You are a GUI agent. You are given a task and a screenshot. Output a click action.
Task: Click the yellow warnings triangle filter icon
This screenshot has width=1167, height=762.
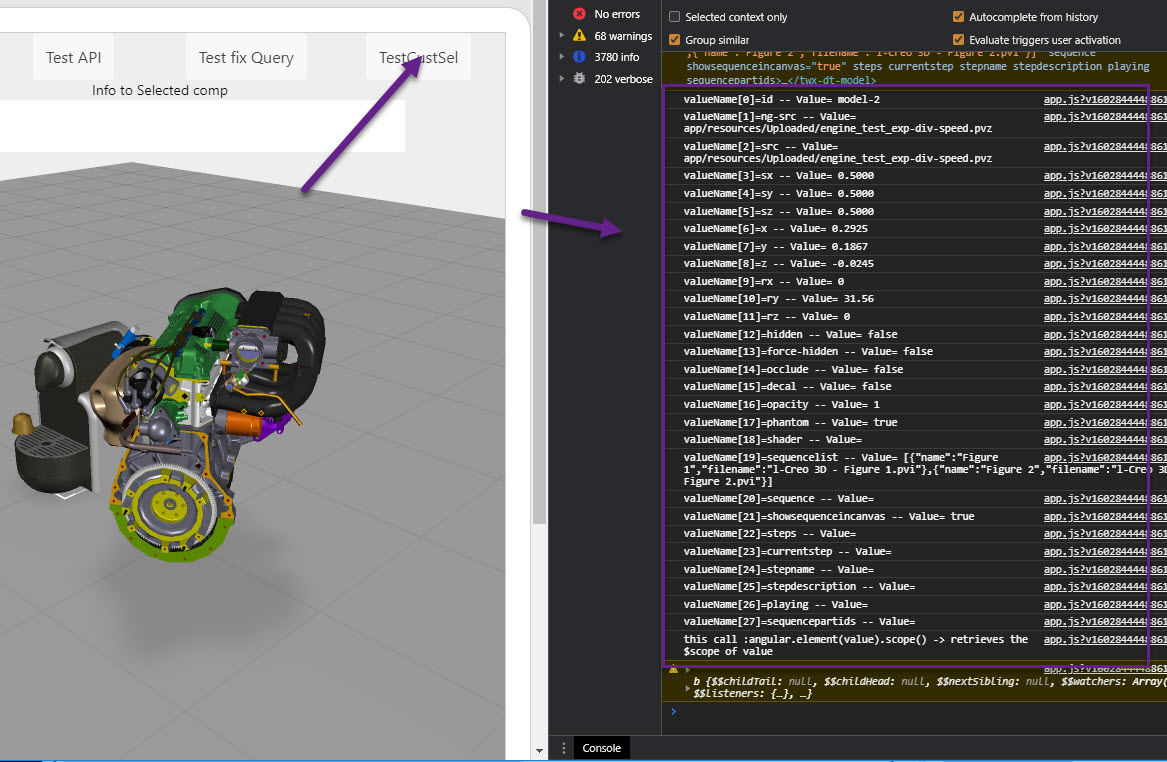pos(577,34)
